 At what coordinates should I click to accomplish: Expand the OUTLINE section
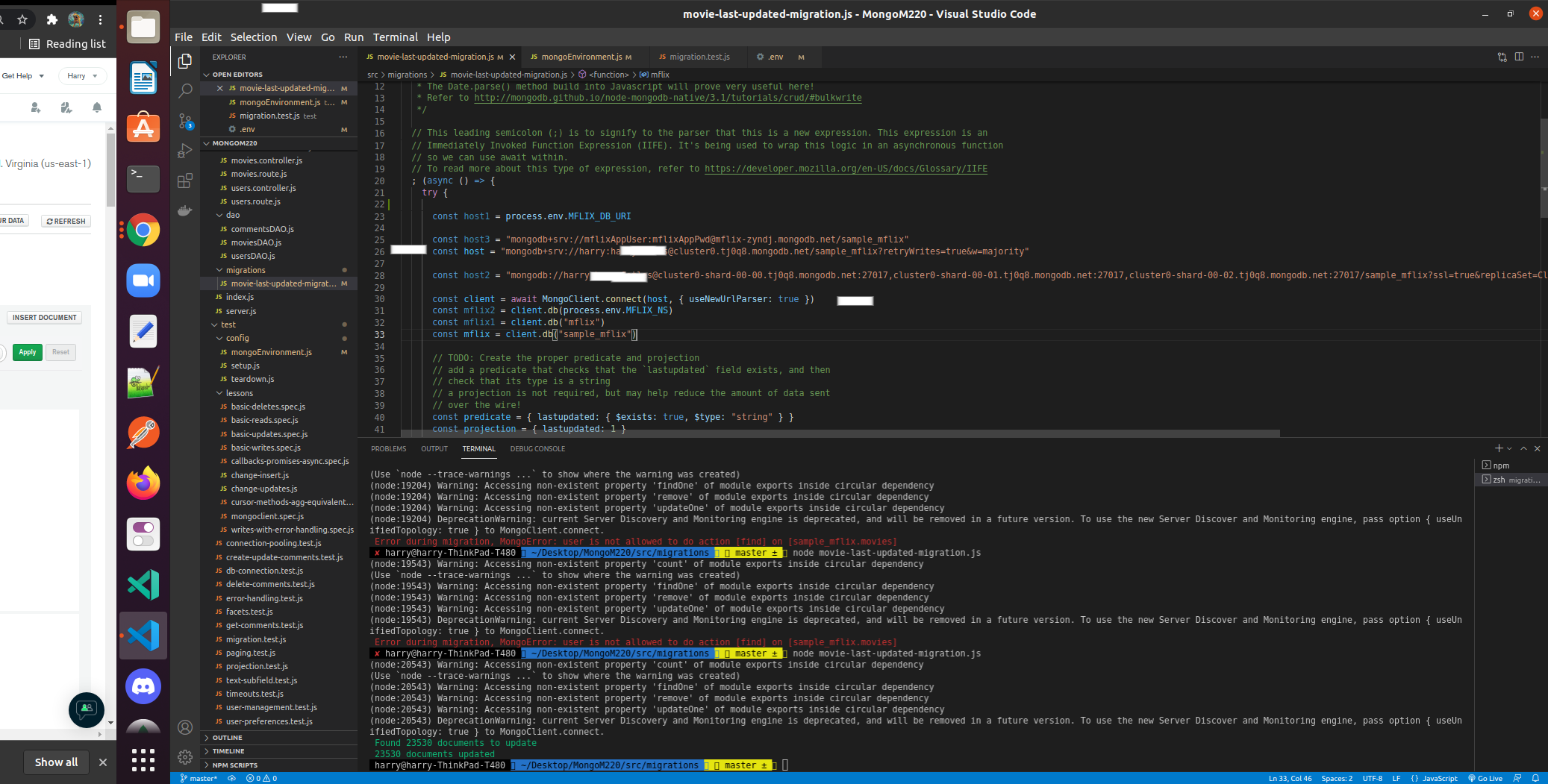tap(227, 738)
